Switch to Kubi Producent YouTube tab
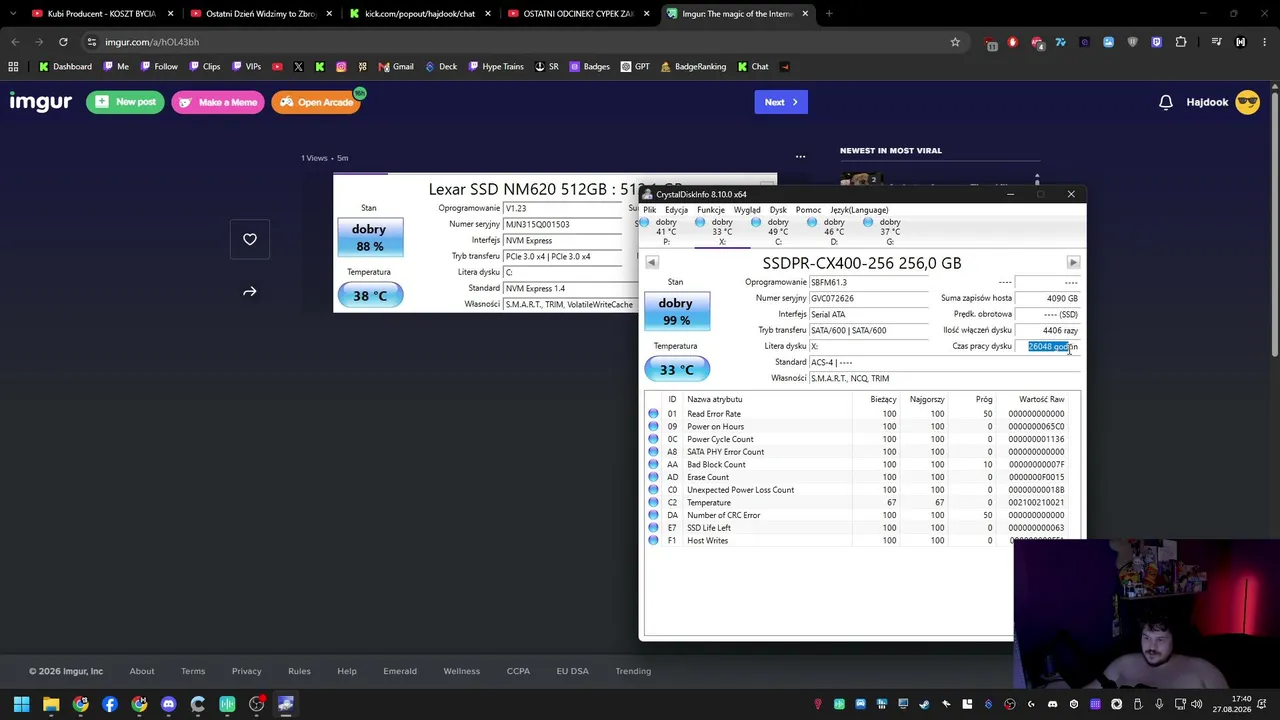Screen dimensions: 1280x720 pos(103,14)
